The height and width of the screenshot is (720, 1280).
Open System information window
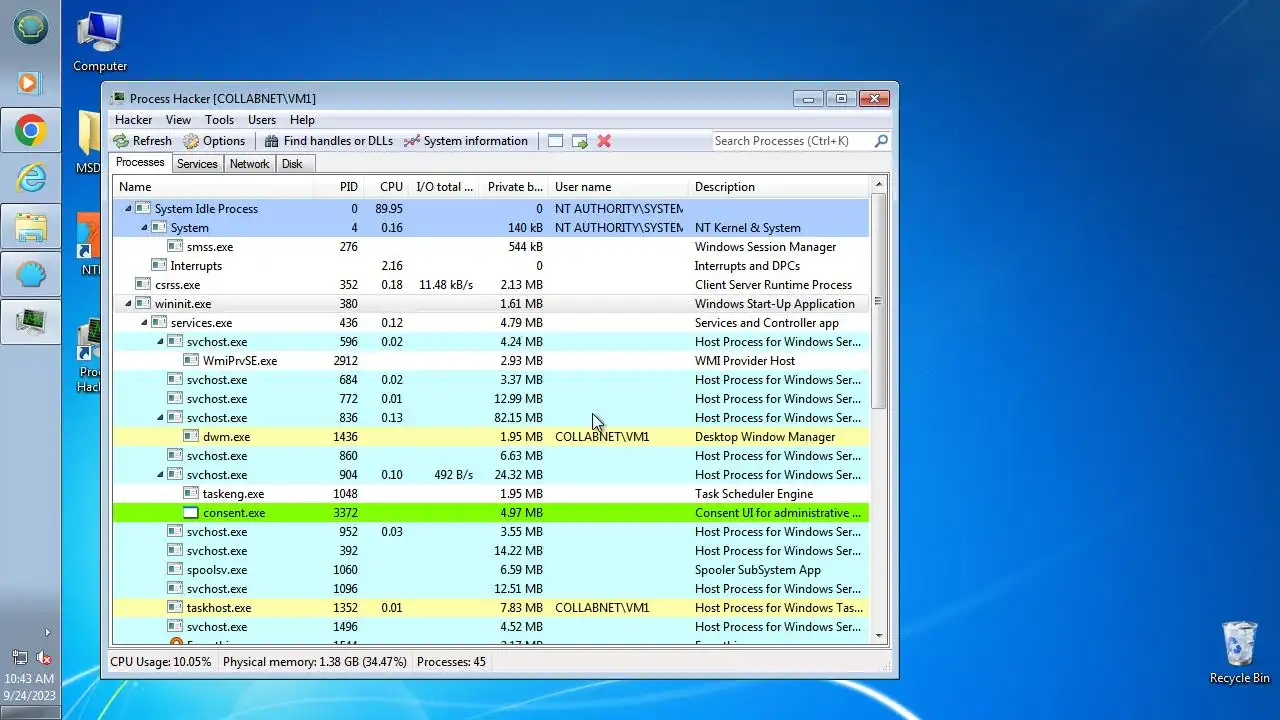tap(465, 141)
